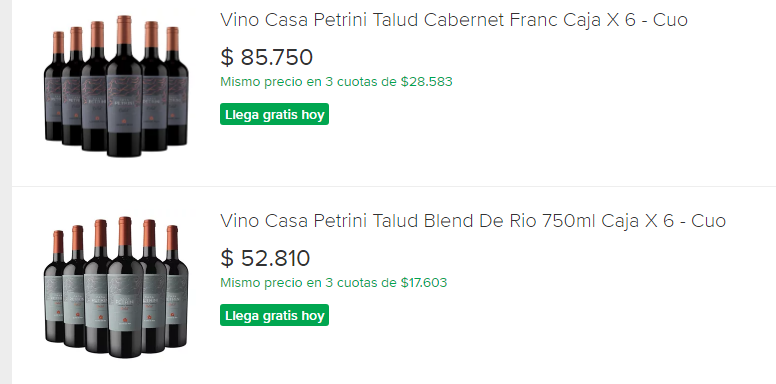Click the red emblem on the Cabernet Franc front bottle
Screen dimensions: 776x384
[x=124, y=119]
